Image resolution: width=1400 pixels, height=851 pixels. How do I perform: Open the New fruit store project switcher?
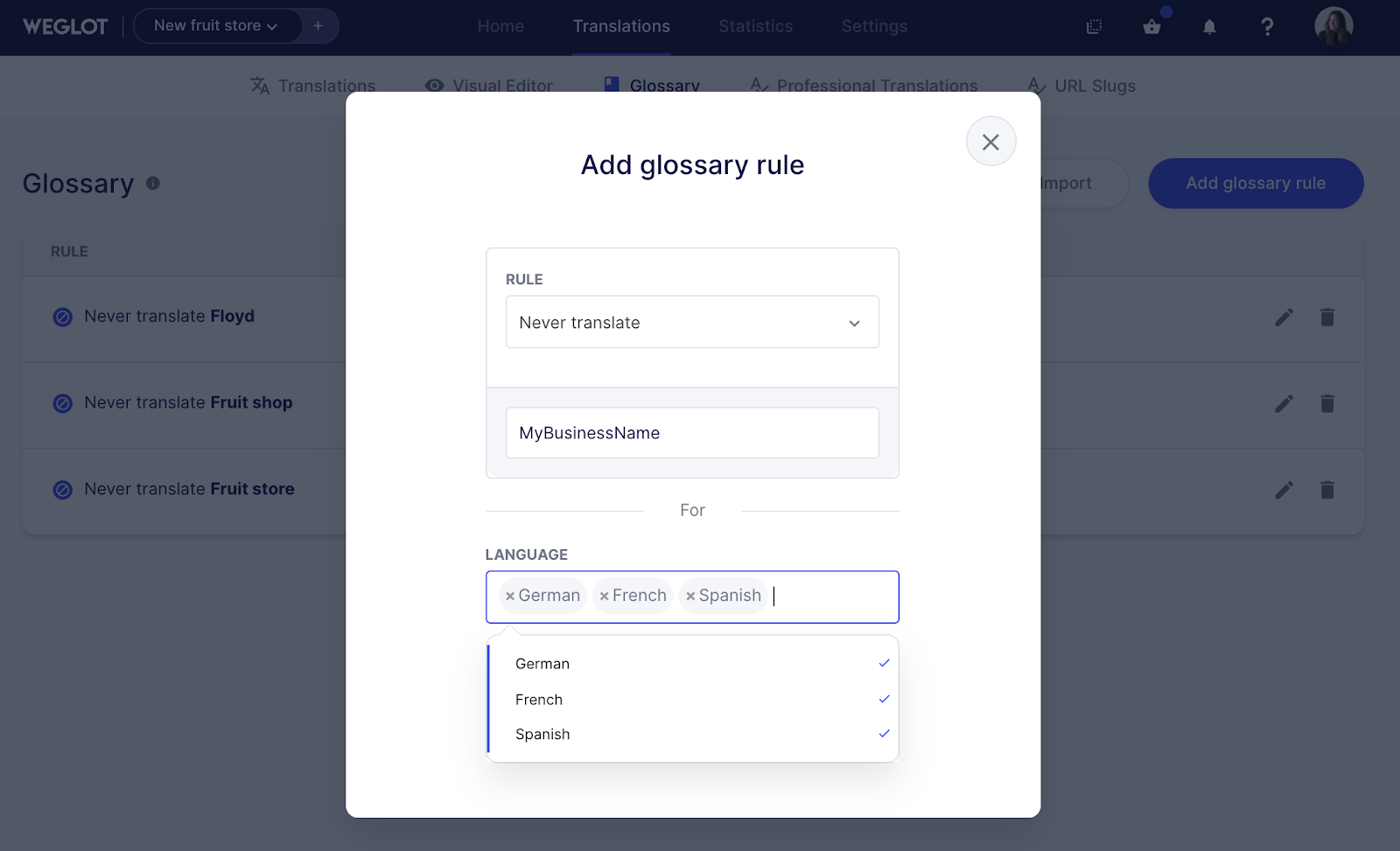pyautogui.click(x=216, y=26)
